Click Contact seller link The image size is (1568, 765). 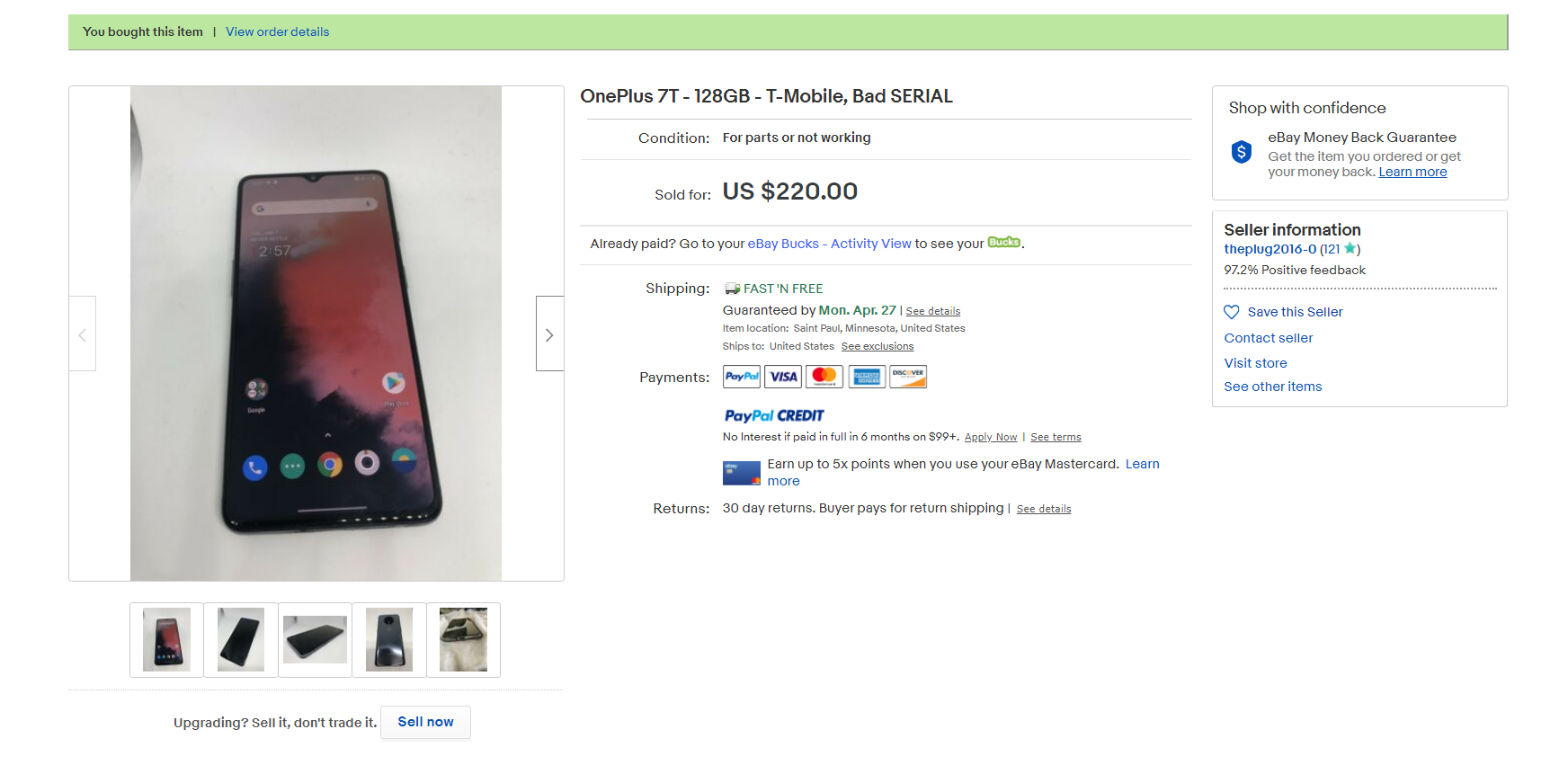(1268, 338)
